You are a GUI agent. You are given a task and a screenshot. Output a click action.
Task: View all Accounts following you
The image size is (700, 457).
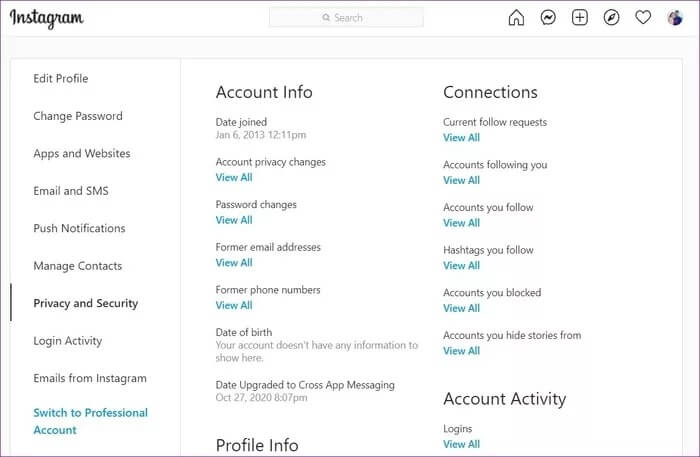461,180
